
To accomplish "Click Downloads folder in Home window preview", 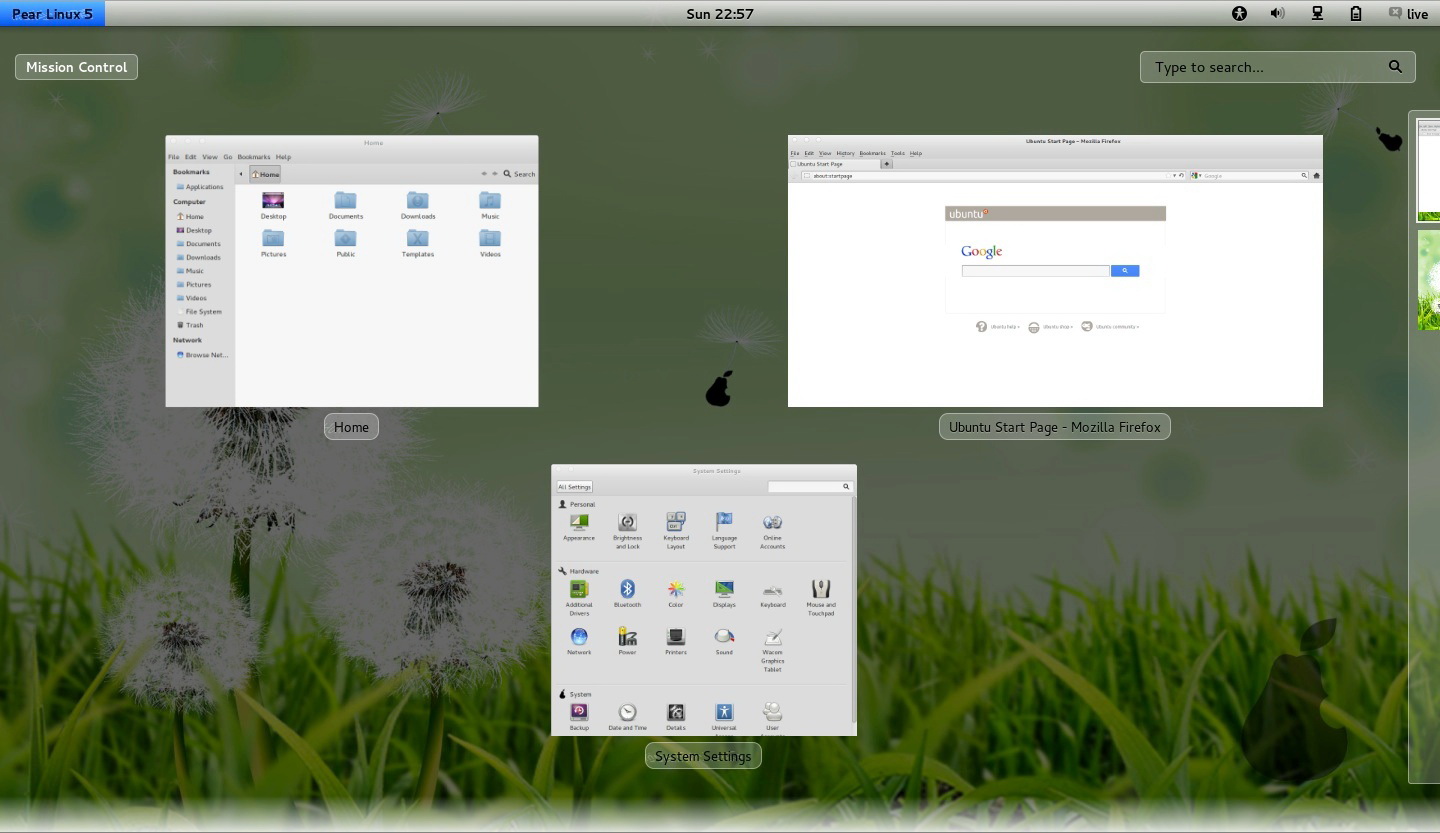I will pos(418,205).
